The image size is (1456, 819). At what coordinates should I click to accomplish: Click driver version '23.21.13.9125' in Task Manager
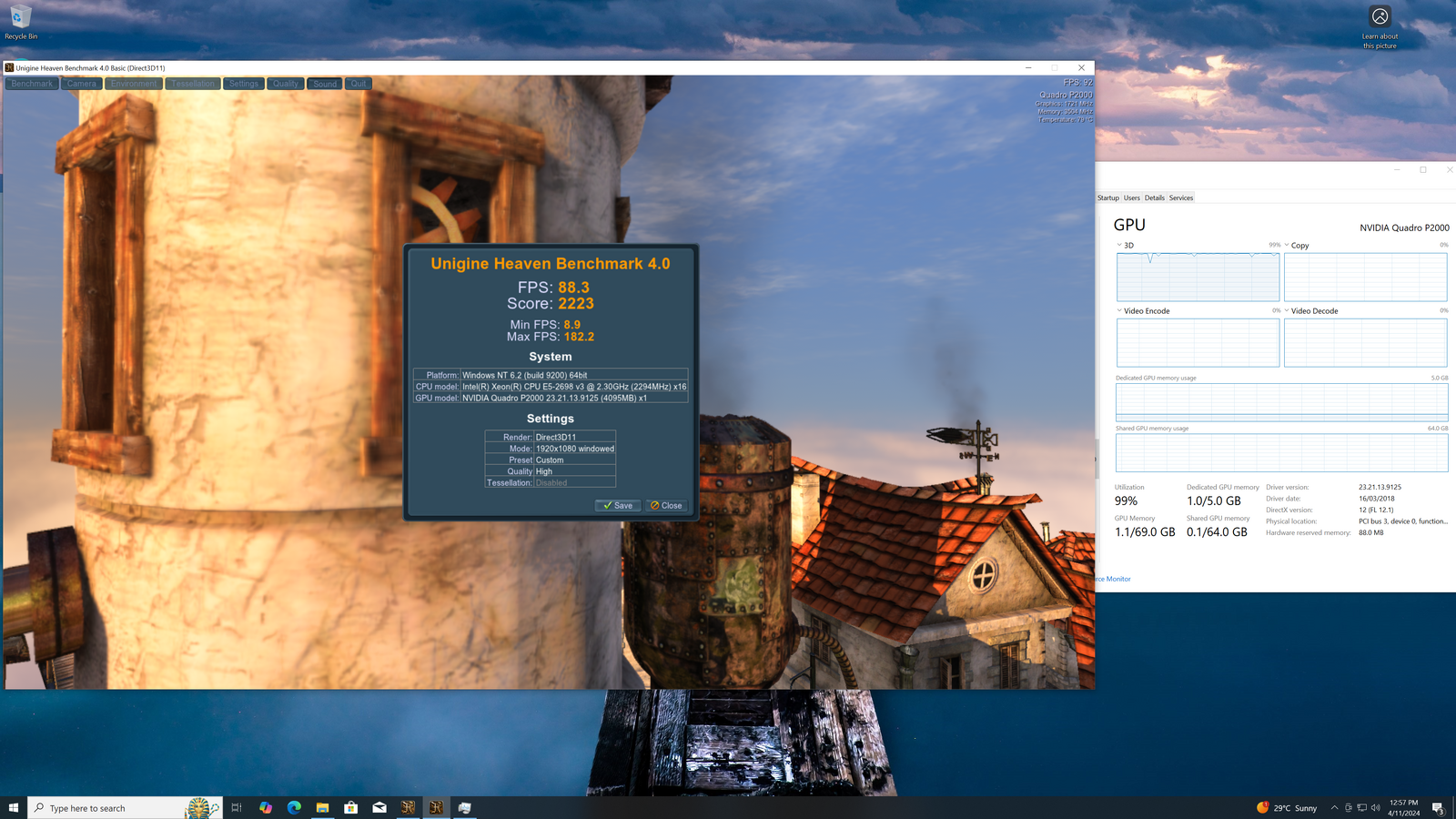(x=1380, y=487)
